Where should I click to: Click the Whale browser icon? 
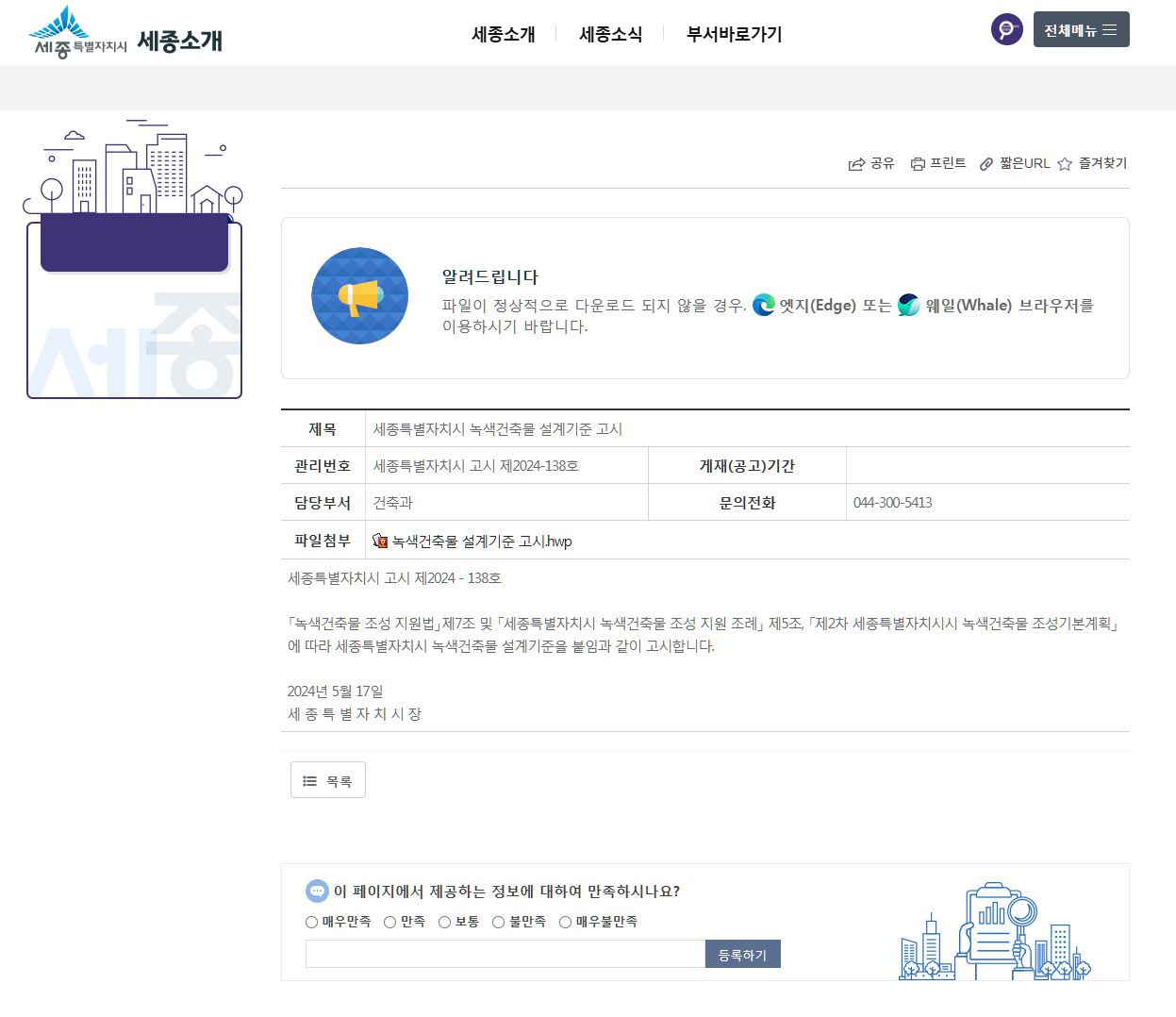pos(909,305)
